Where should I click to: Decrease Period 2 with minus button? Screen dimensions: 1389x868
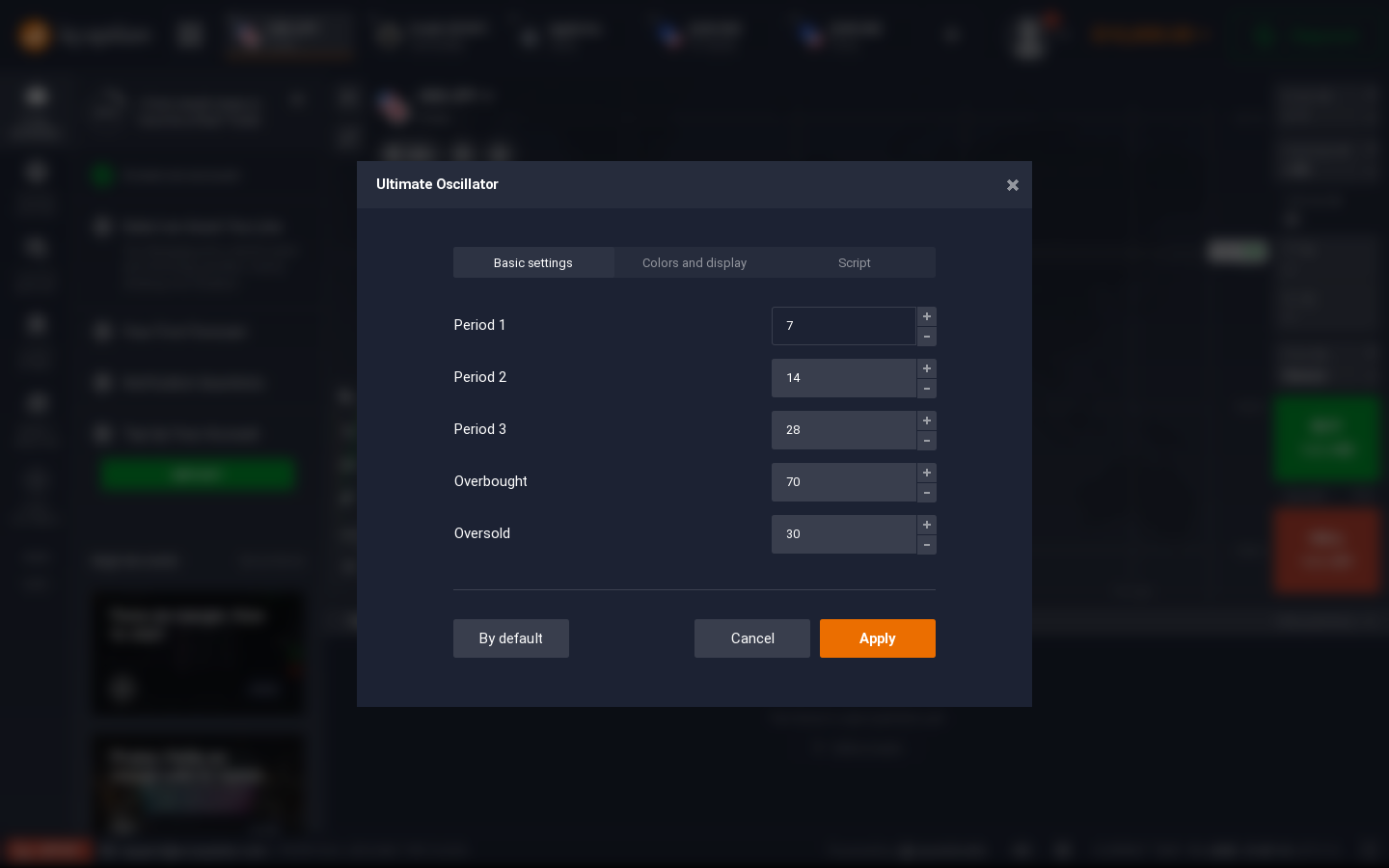pyautogui.click(x=927, y=389)
